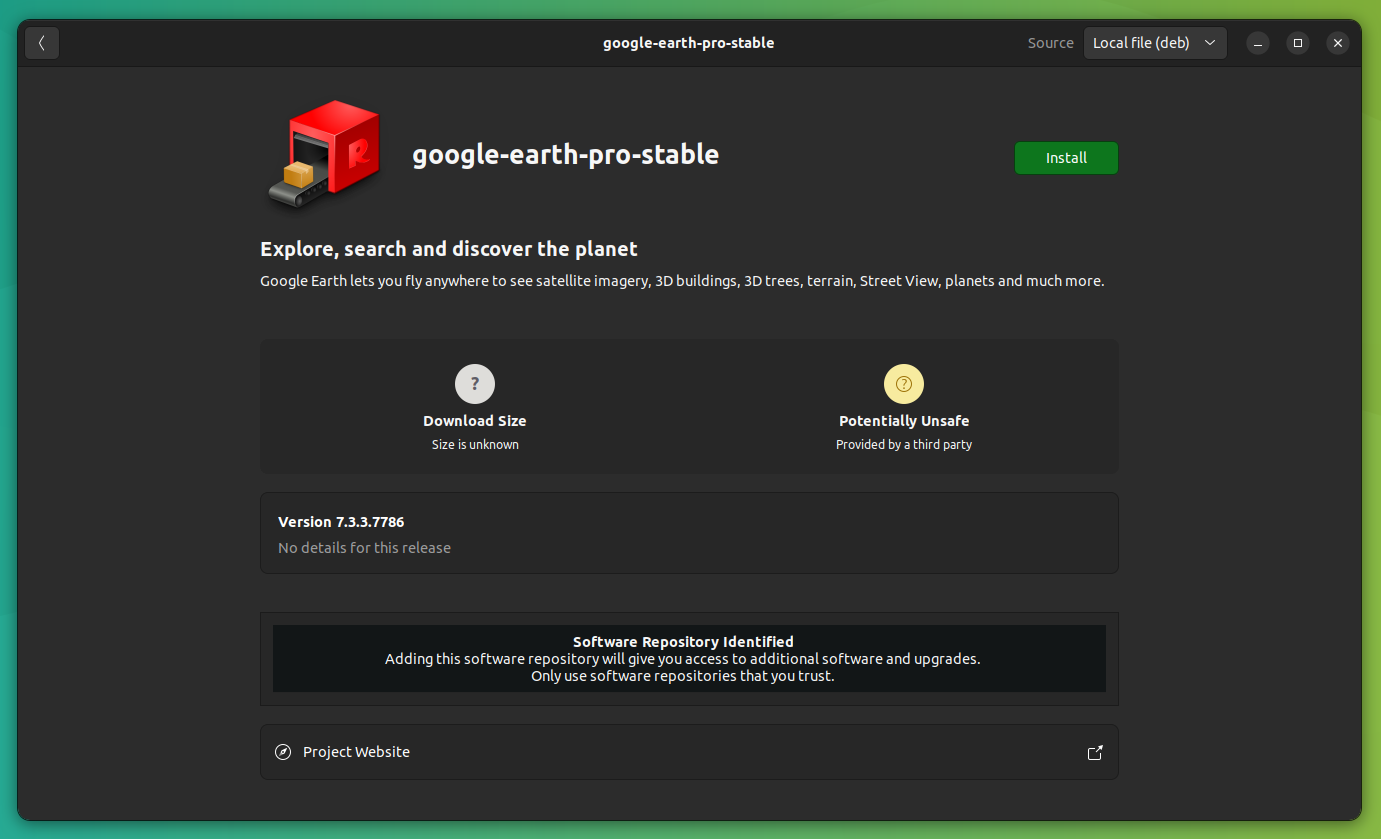The height and width of the screenshot is (839, 1381).
Task: Open the external link arrow icon
Action: (x=1095, y=752)
